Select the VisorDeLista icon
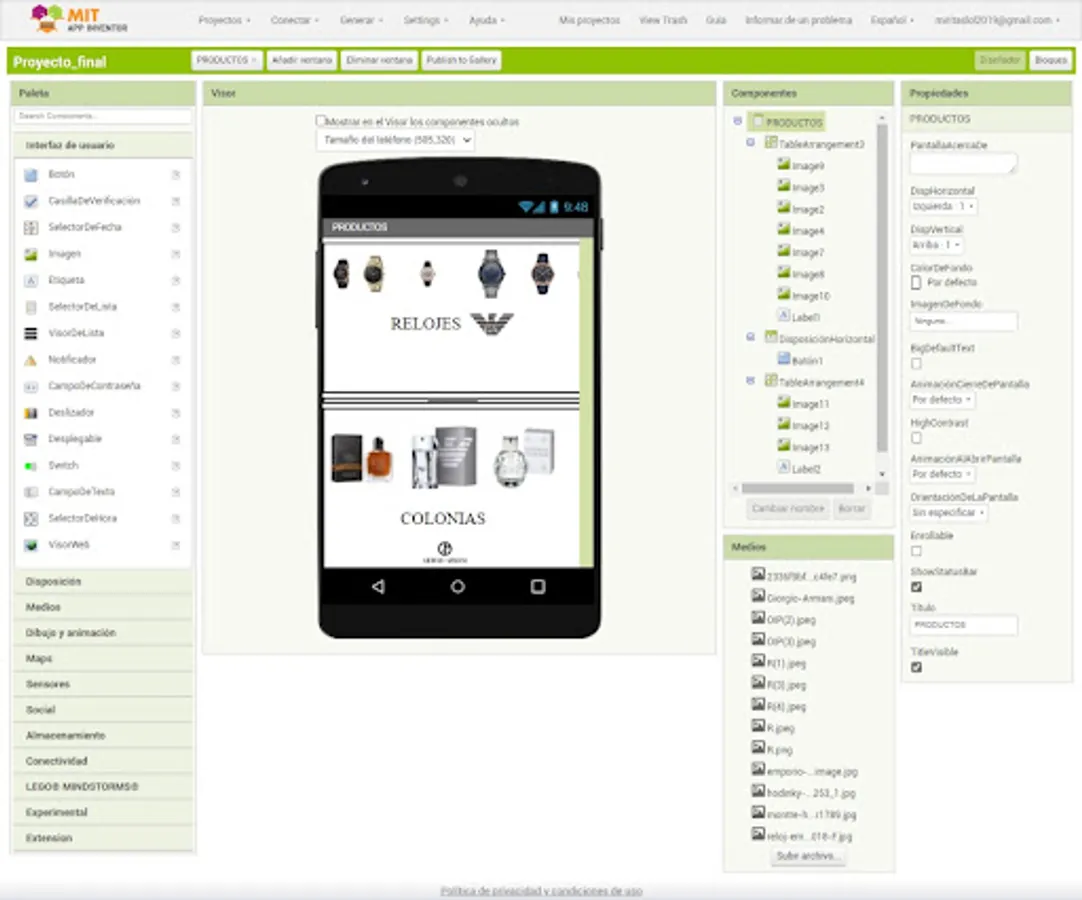 (31, 333)
